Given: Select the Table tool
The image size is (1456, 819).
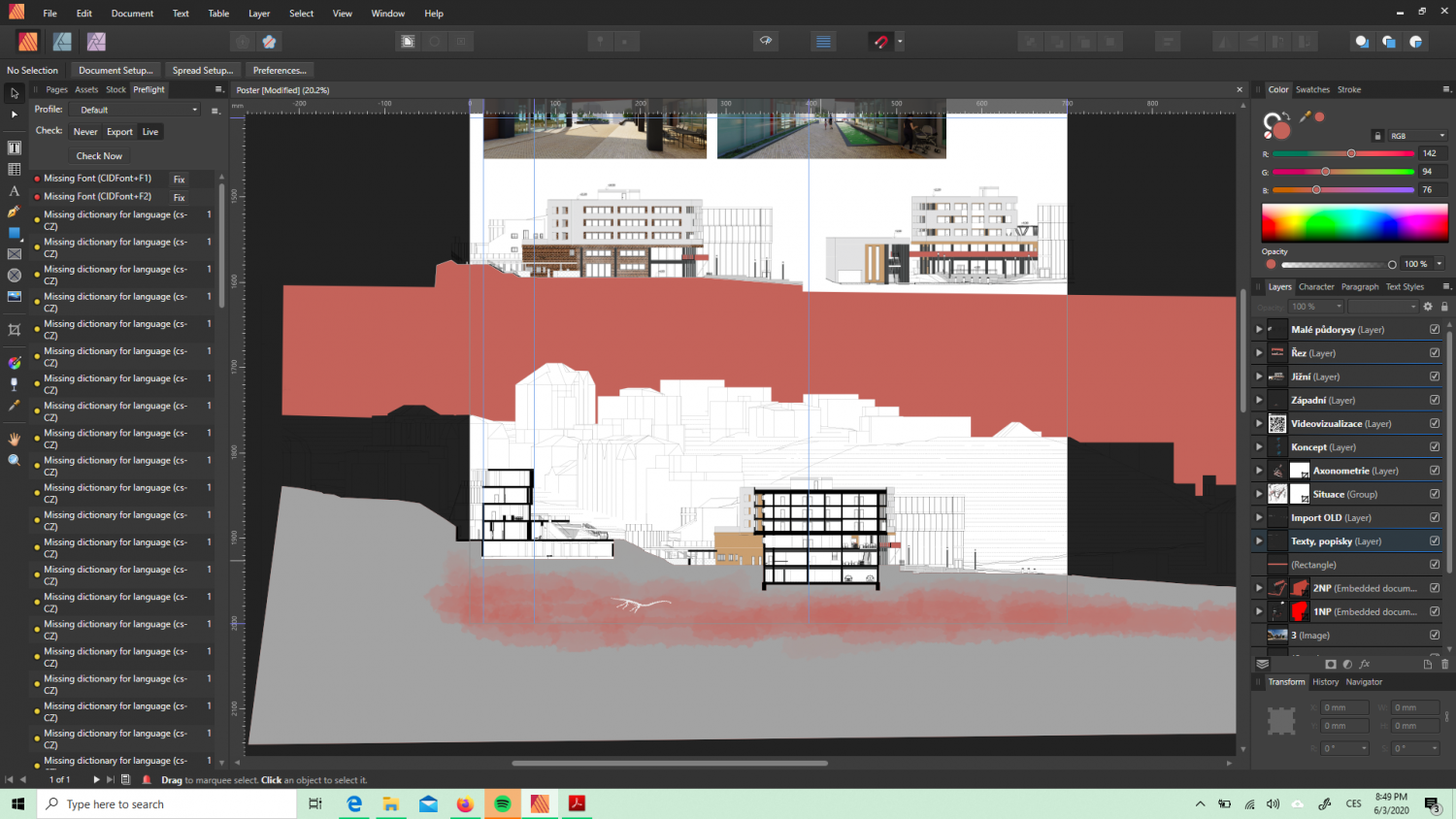Looking at the screenshot, I should point(14,169).
